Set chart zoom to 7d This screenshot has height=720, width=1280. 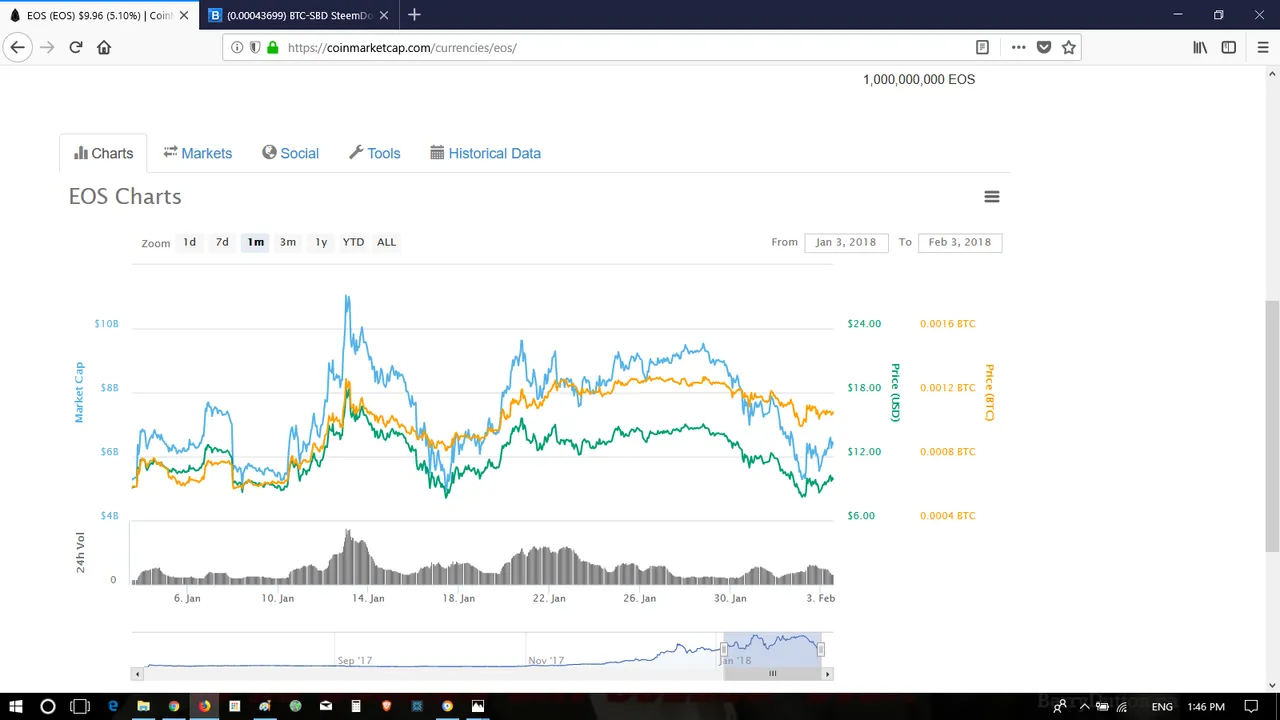[222, 242]
